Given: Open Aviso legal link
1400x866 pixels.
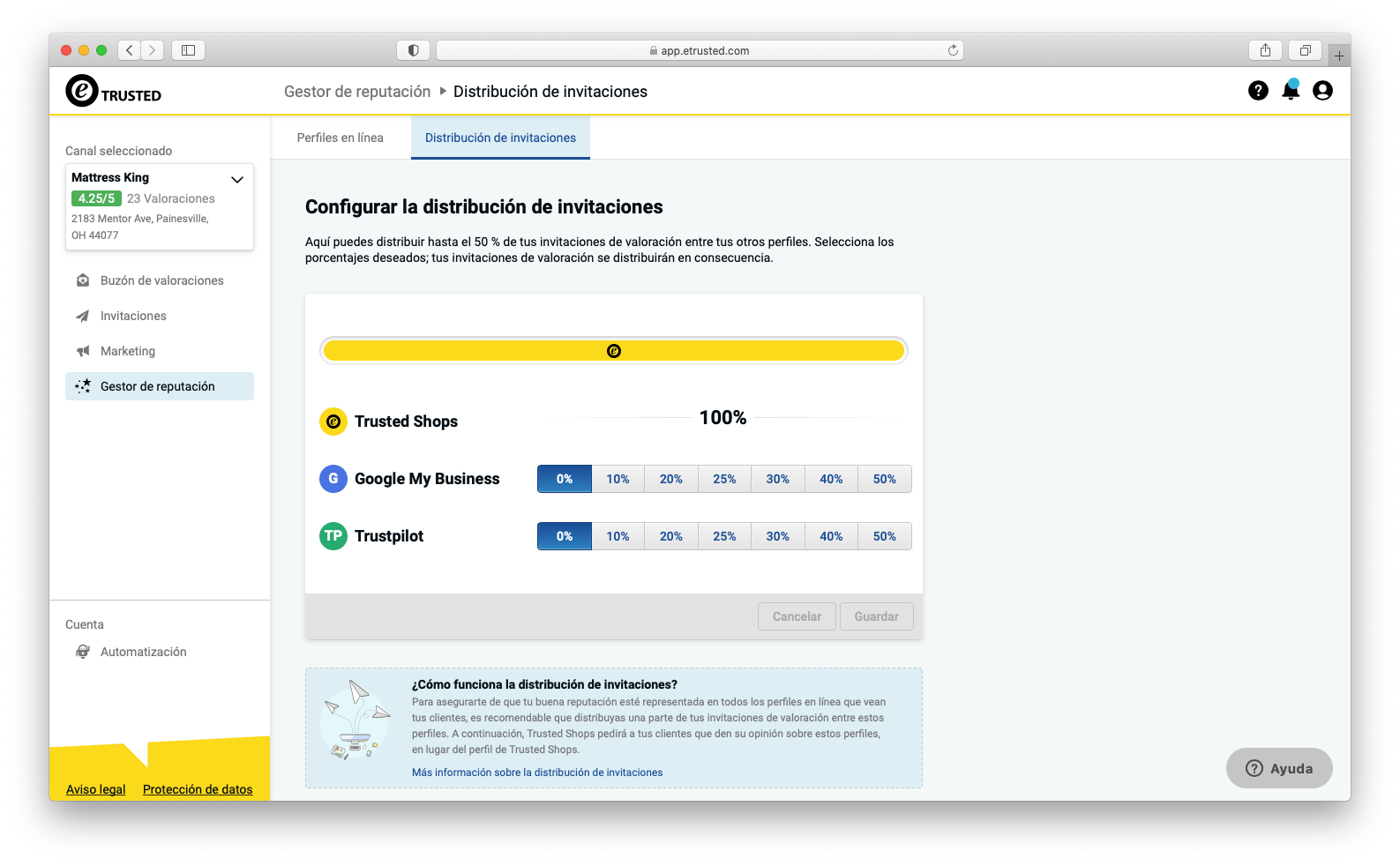Looking at the screenshot, I should tap(95, 789).
